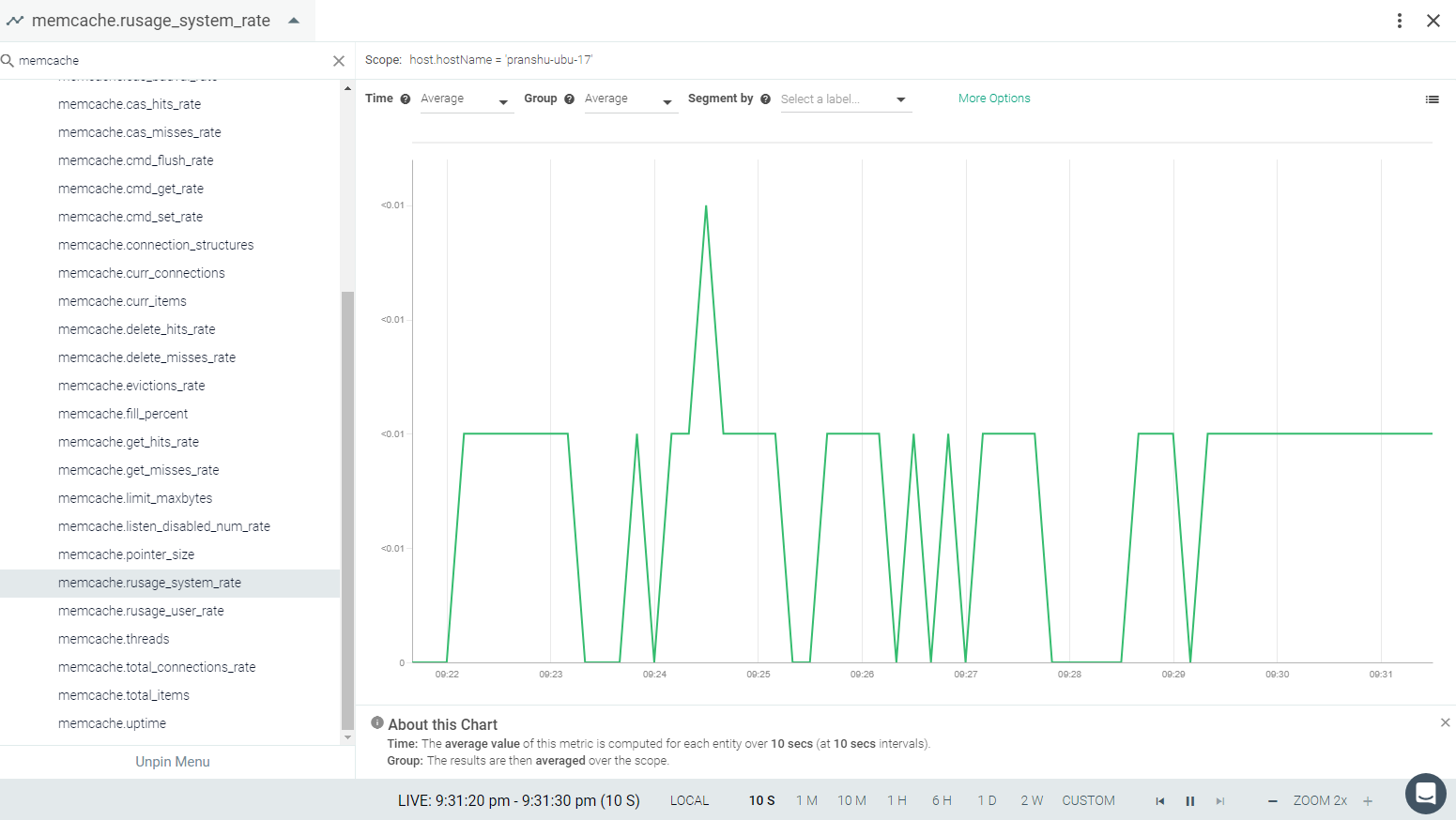This screenshot has width=1456, height=820.
Task: Open the Group aggregation dropdown
Action: pos(630,99)
